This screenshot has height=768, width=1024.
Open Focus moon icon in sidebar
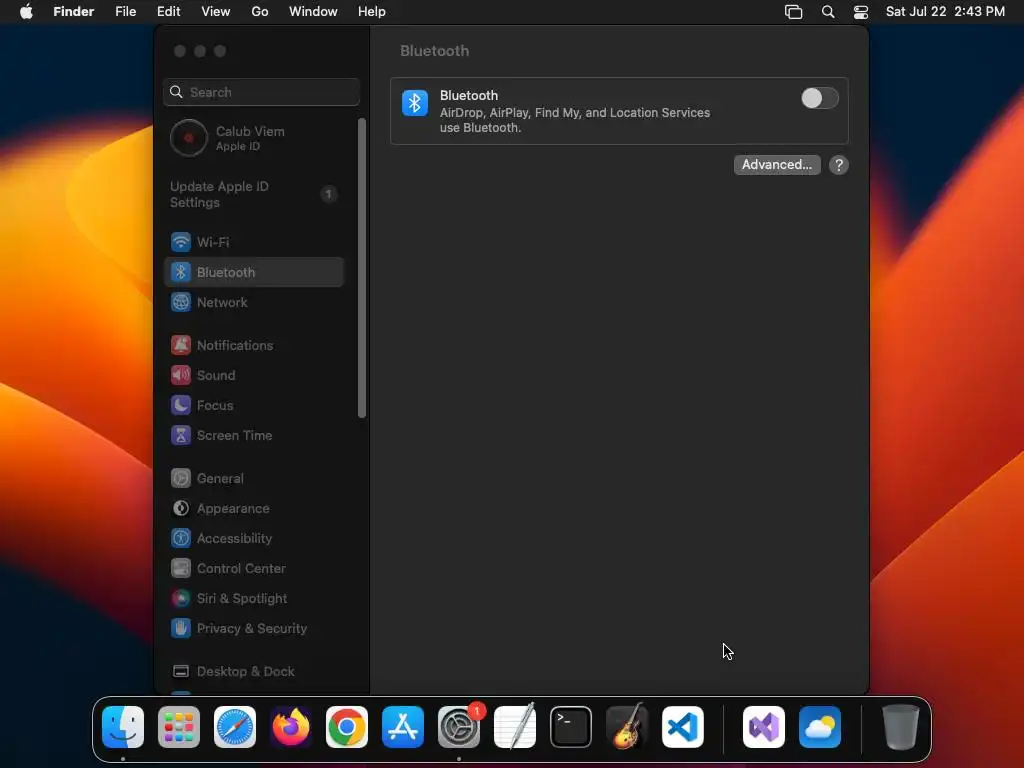pyautogui.click(x=181, y=406)
